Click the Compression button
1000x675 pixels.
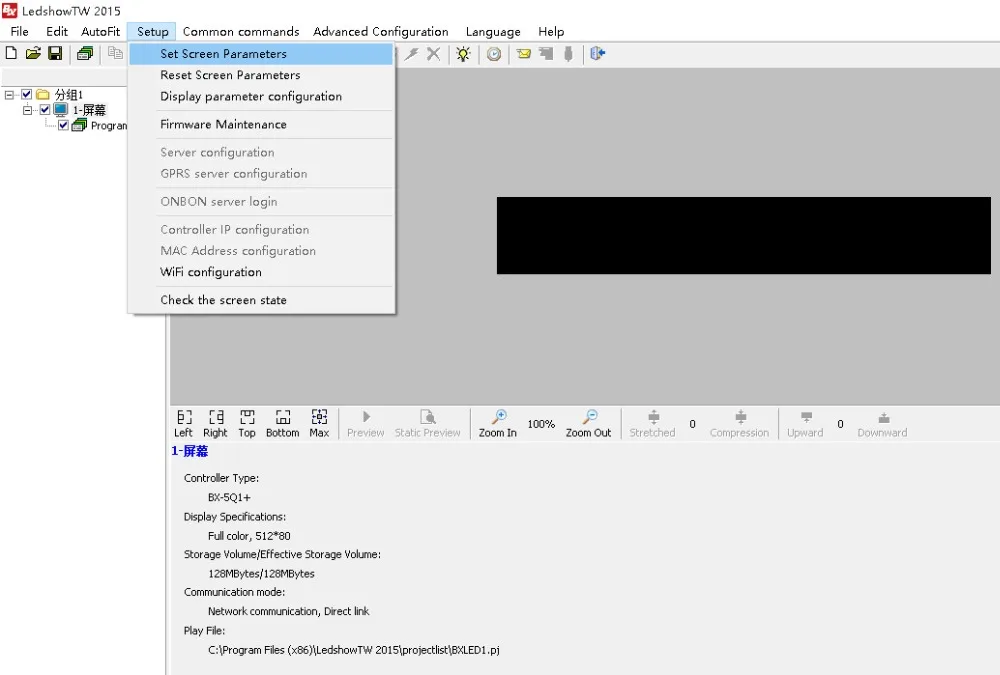[740, 424]
